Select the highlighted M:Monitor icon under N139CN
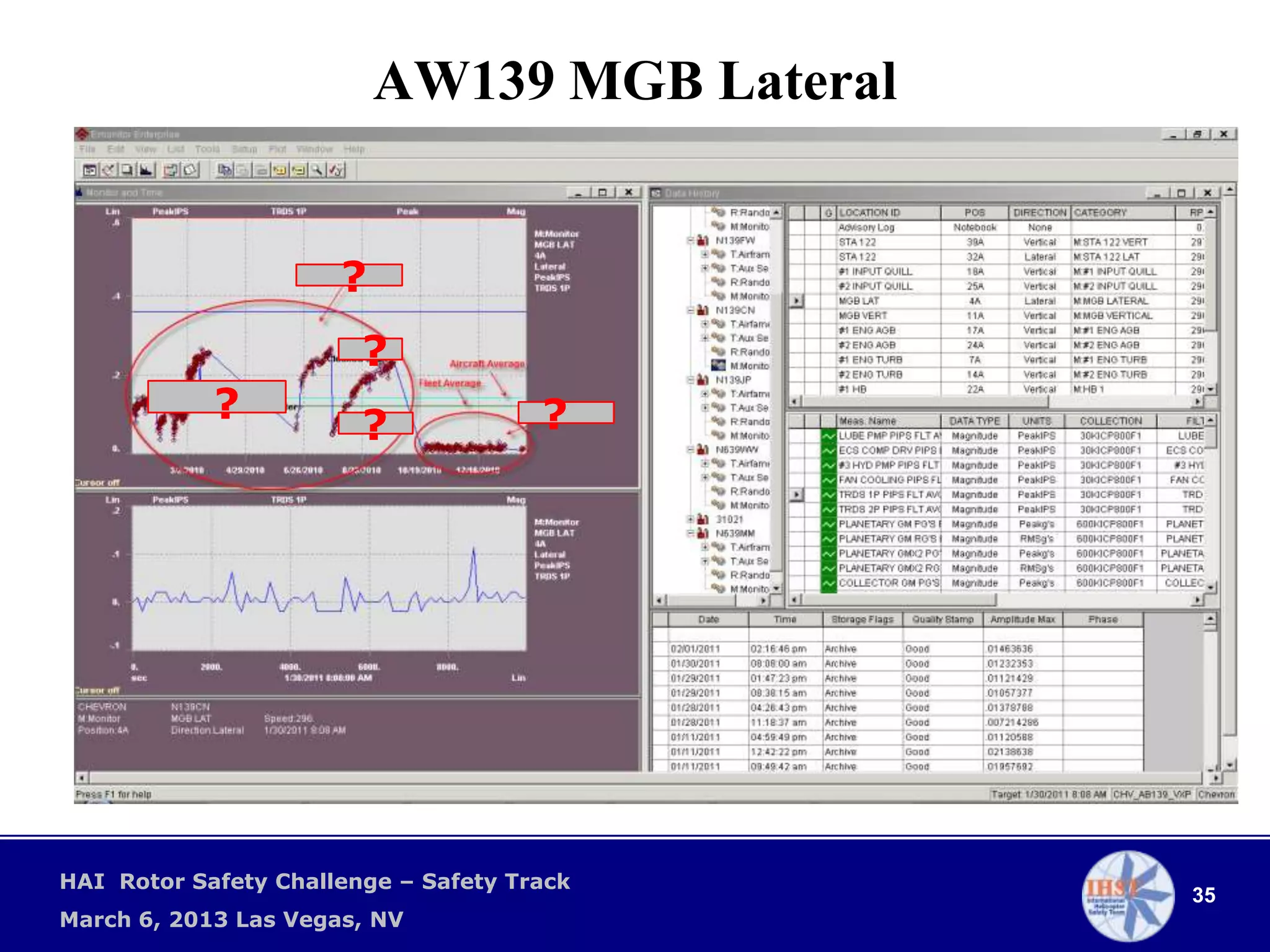 pos(719,366)
